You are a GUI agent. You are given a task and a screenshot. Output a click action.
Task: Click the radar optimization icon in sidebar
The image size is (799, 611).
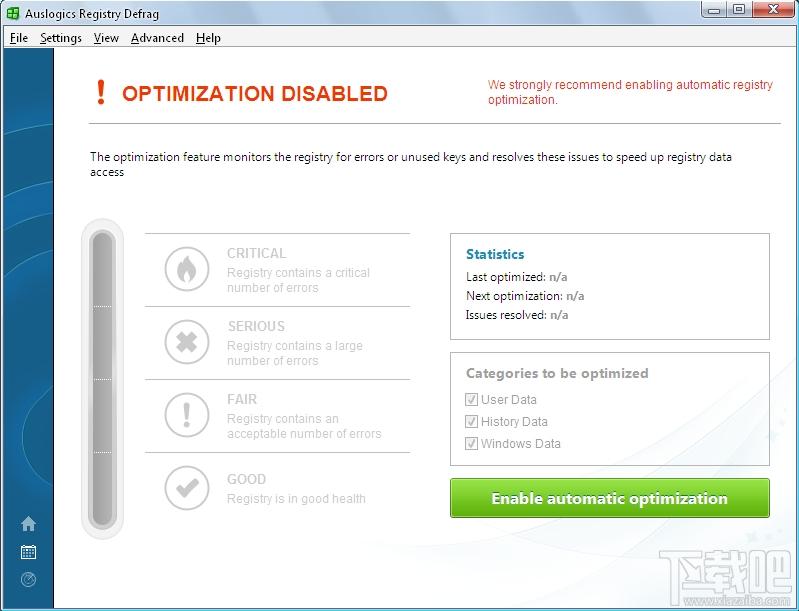point(29,579)
